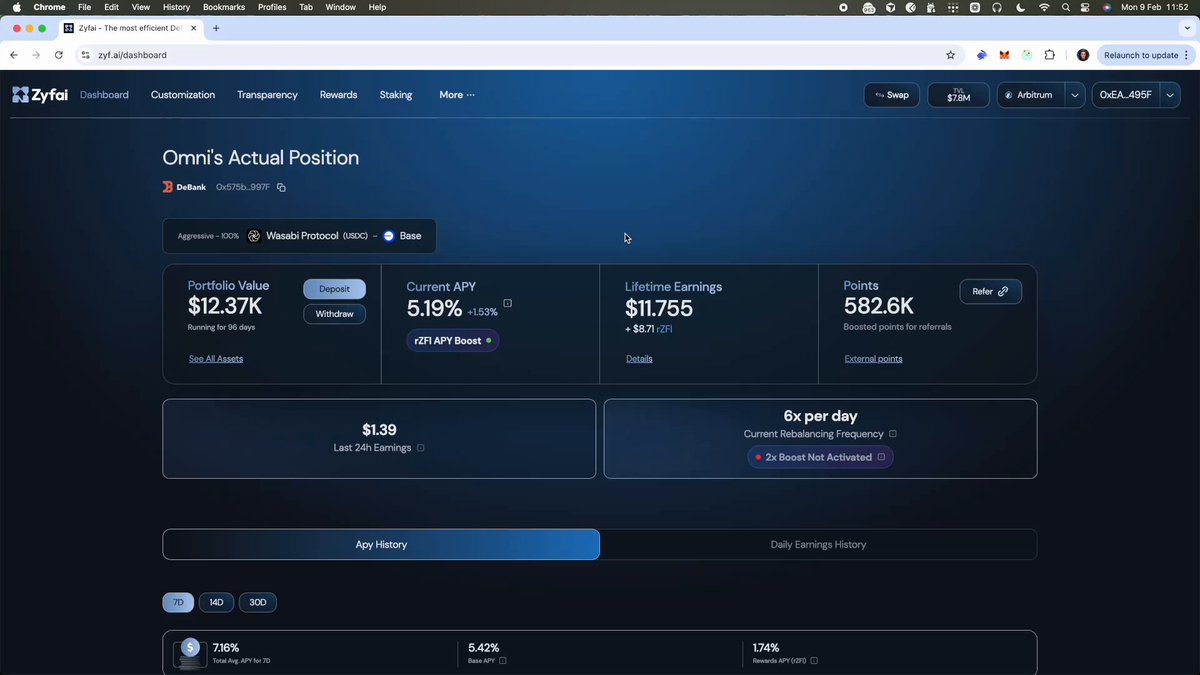The height and width of the screenshot is (675, 1200).
Task: Select the 14D time range option
Action: tap(216, 602)
